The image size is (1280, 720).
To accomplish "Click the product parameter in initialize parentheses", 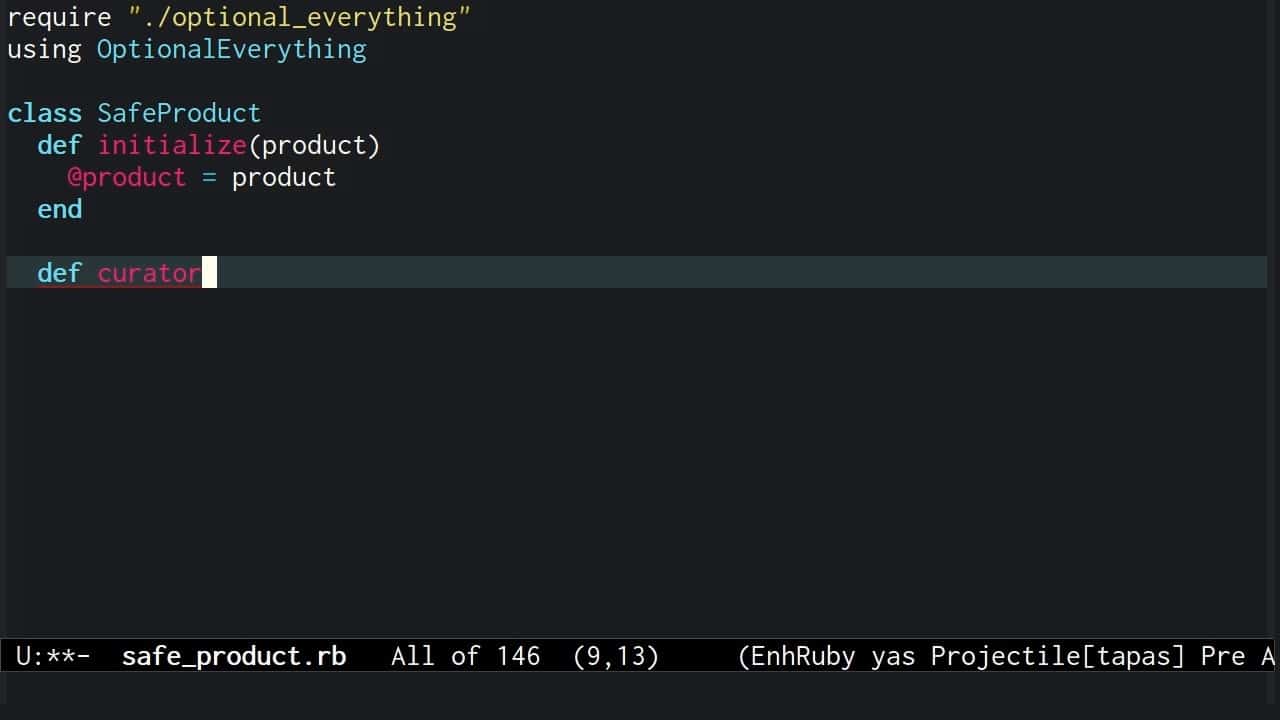I will point(313,145).
